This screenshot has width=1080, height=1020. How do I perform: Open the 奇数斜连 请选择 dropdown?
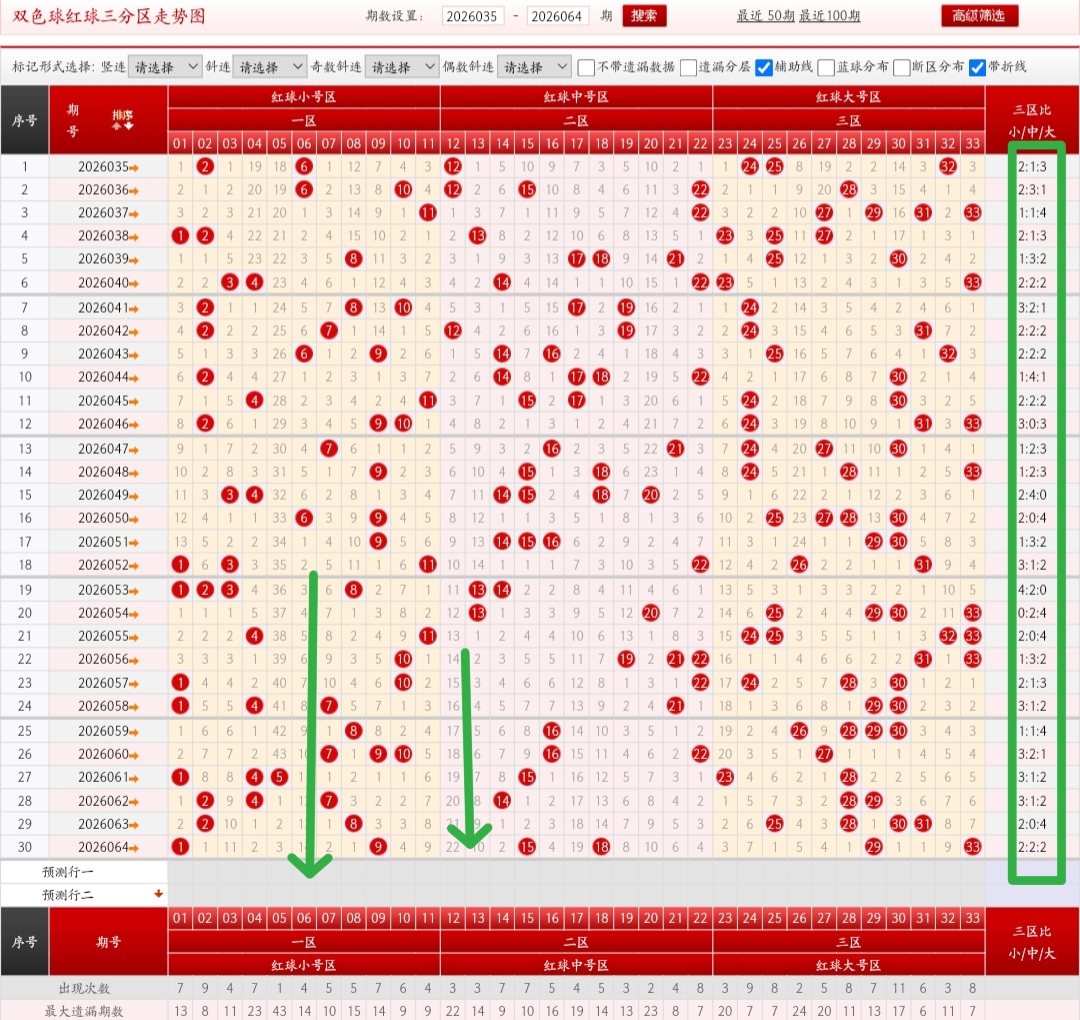pyautogui.click(x=402, y=67)
